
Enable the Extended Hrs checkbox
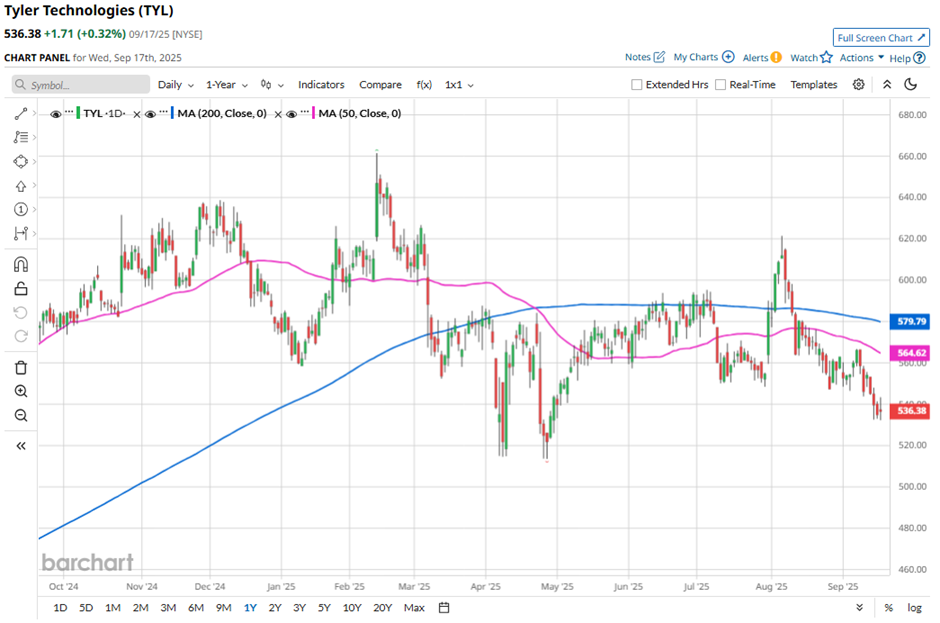[x=637, y=85]
